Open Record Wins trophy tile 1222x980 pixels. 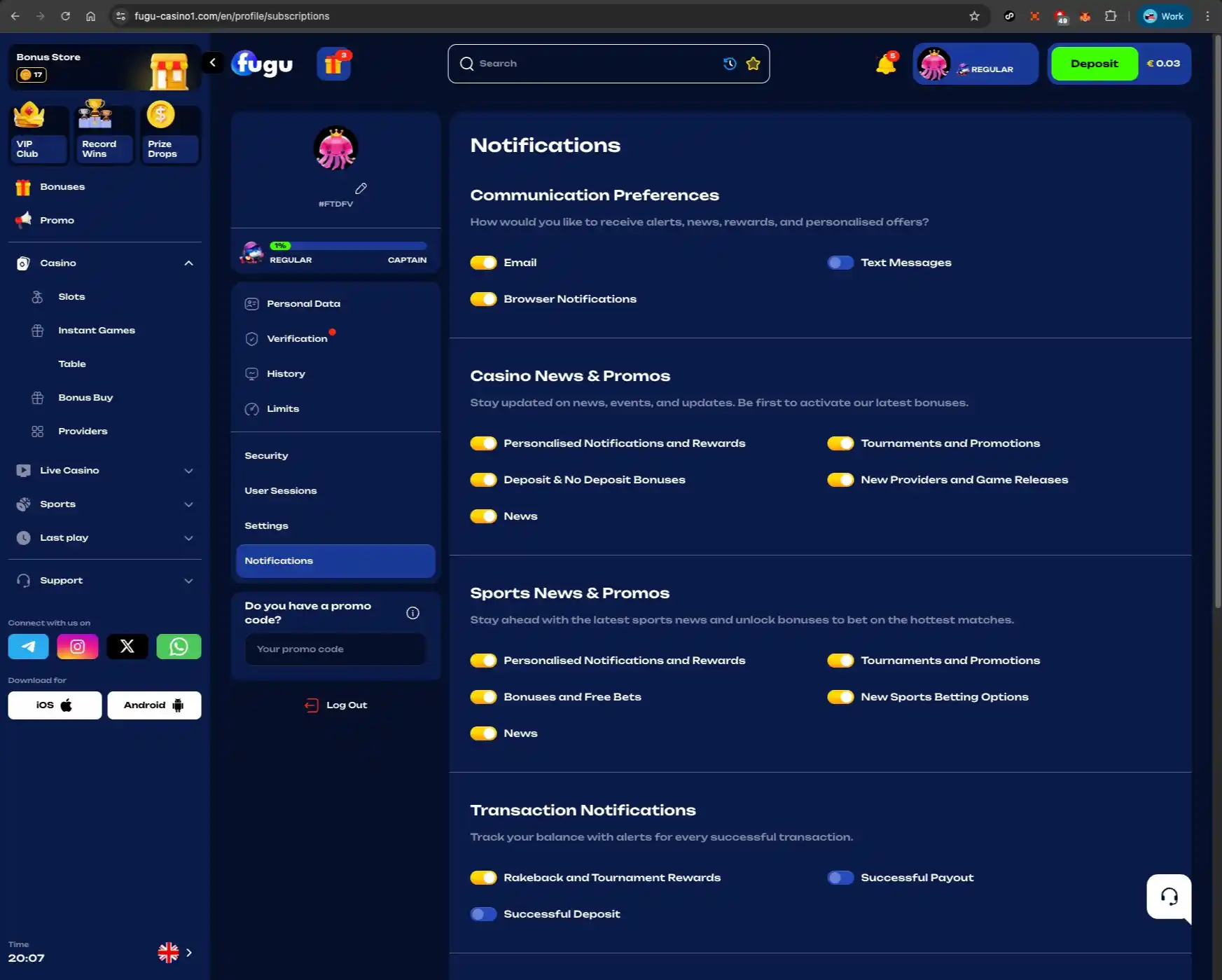click(104, 134)
